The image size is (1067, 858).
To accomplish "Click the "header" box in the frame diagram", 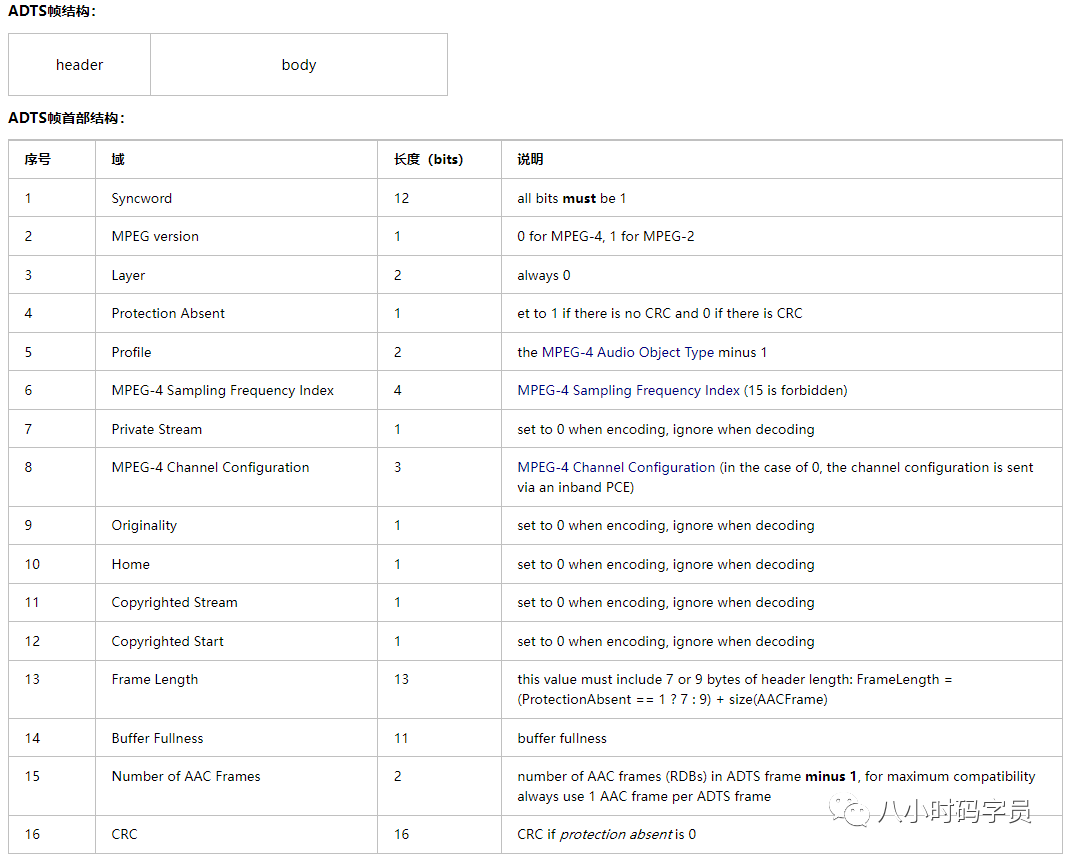I will (79, 65).
